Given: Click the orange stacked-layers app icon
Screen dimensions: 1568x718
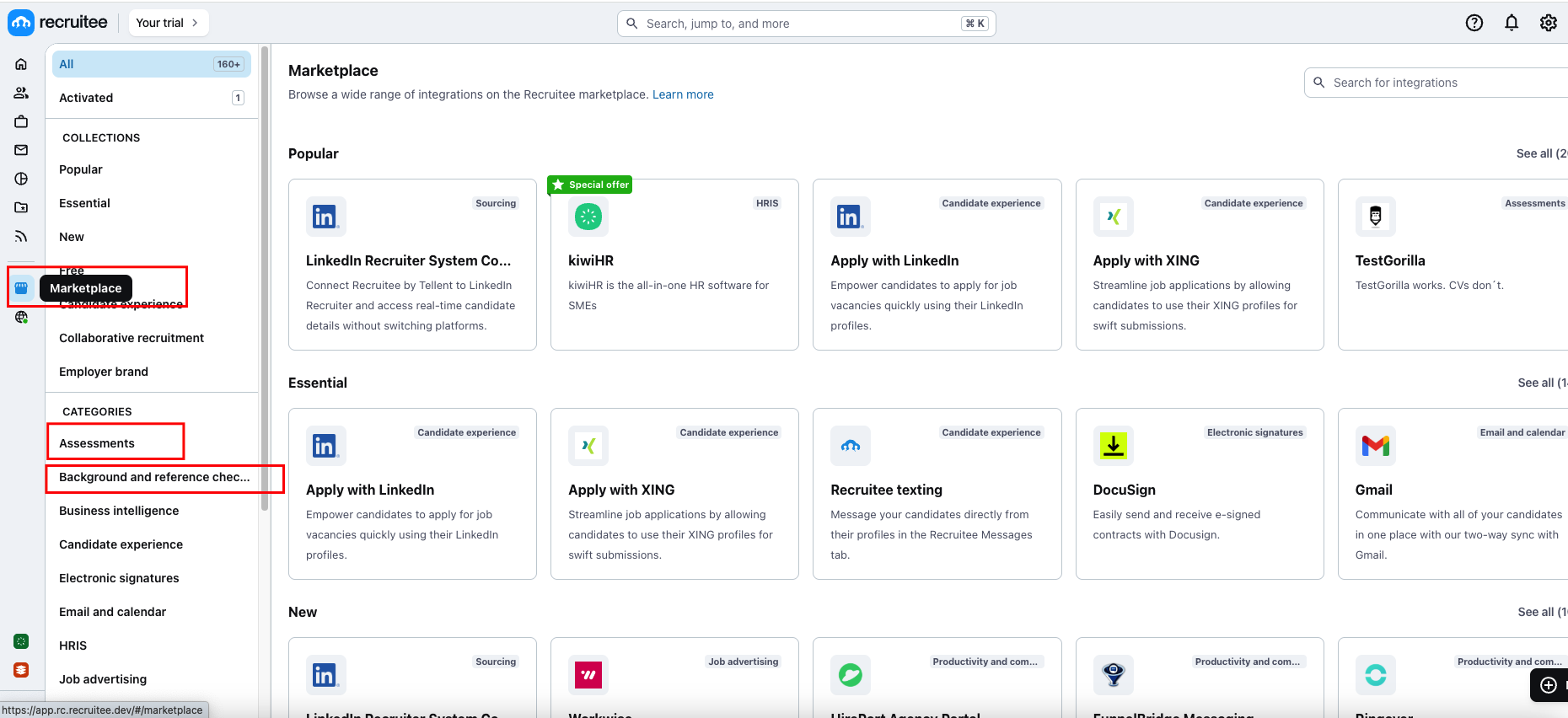Looking at the screenshot, I should (x=21, y=670).
